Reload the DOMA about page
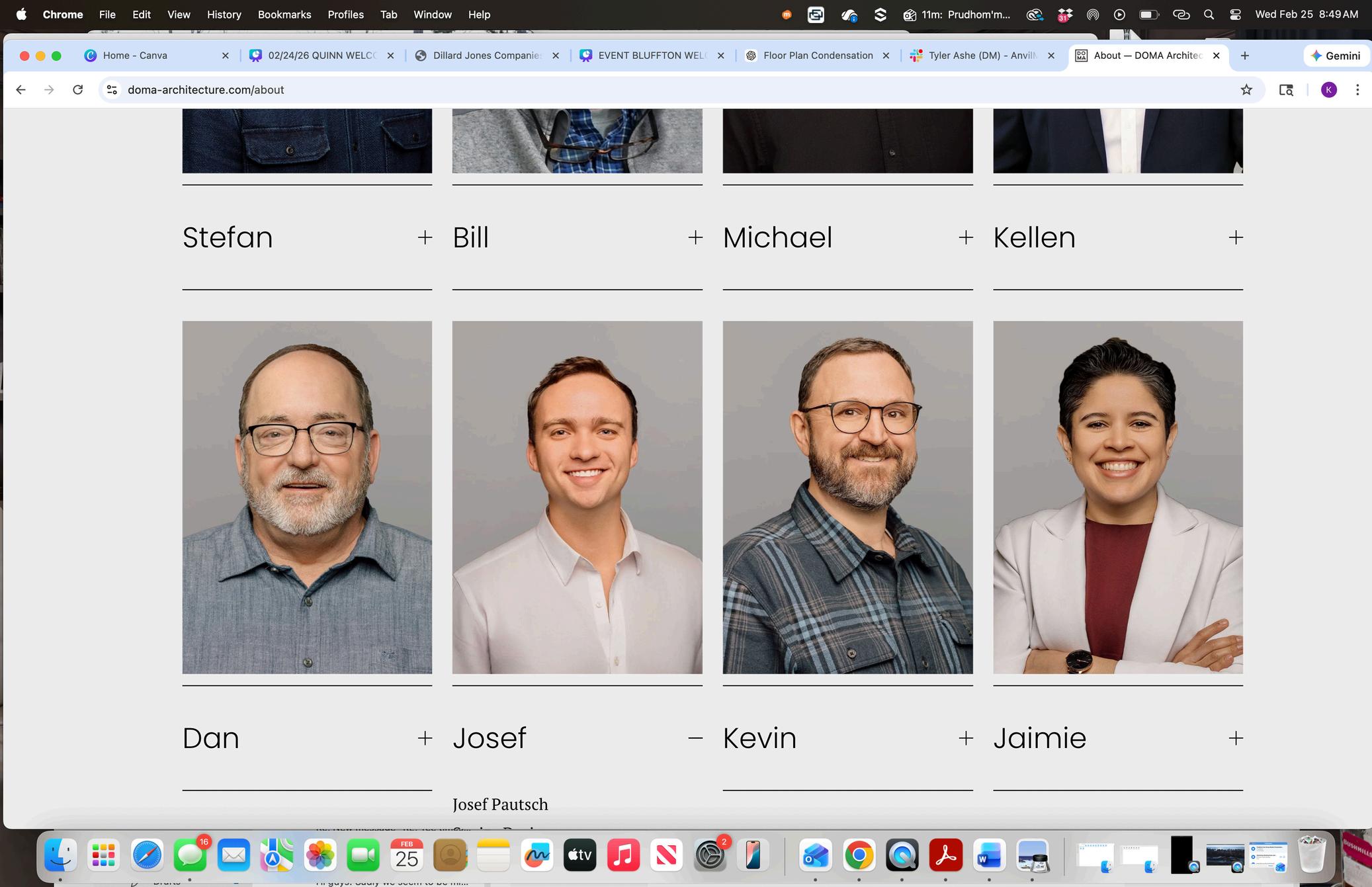The width and height of the screenshot is (1372, 887). (x=78, y=90)
